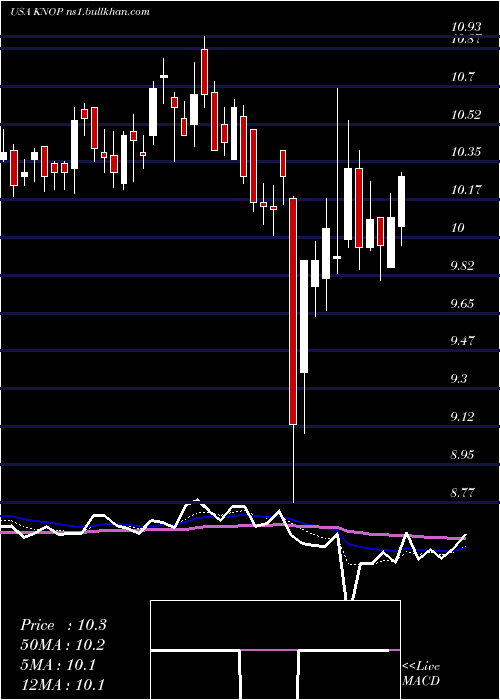Select the 10 price axis label
The width and height of the screenshot is (500, 700).
[x=458, y=229]
